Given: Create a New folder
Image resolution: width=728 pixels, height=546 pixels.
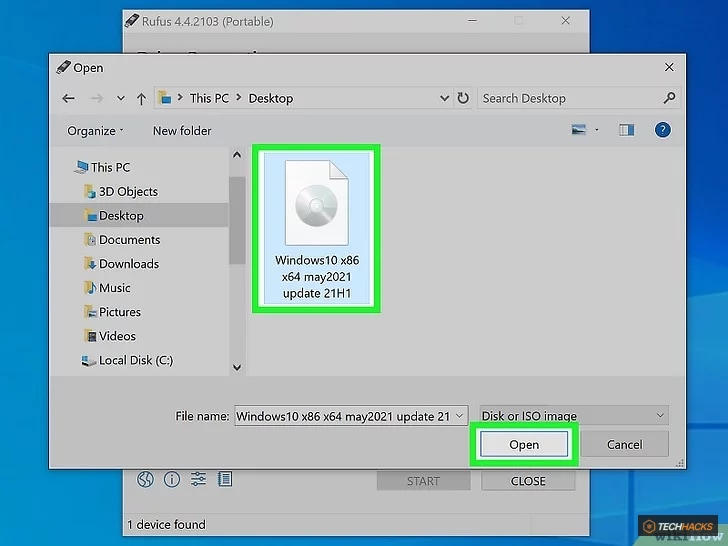Looking at the screenshot, I should click(182, 131).
